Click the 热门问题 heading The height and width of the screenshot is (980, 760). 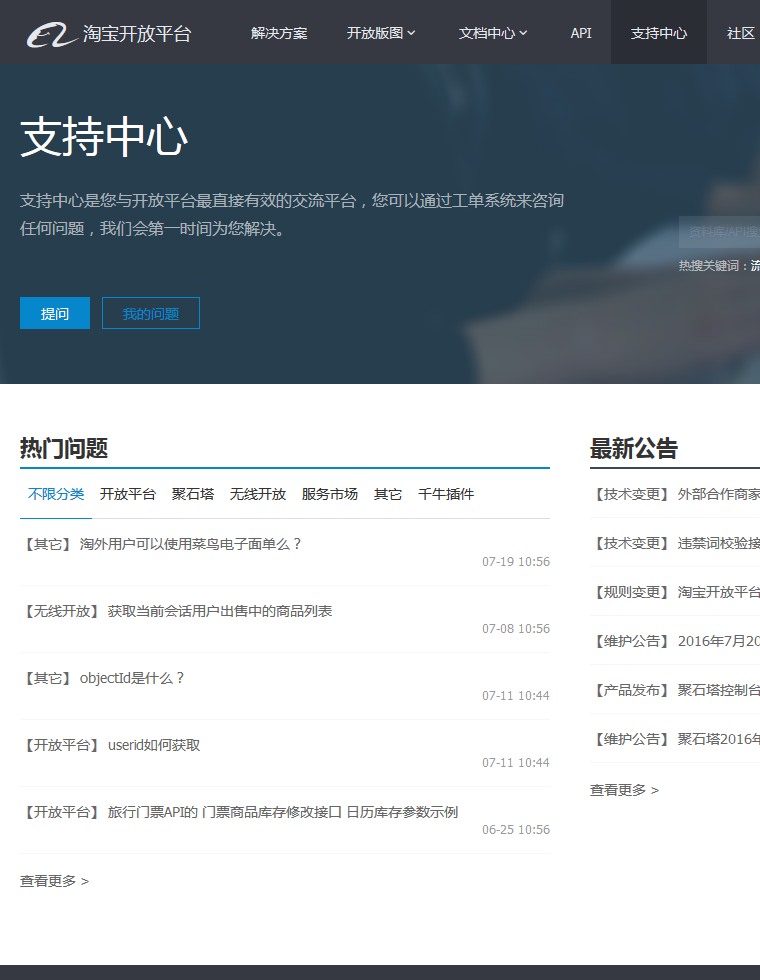64,449
